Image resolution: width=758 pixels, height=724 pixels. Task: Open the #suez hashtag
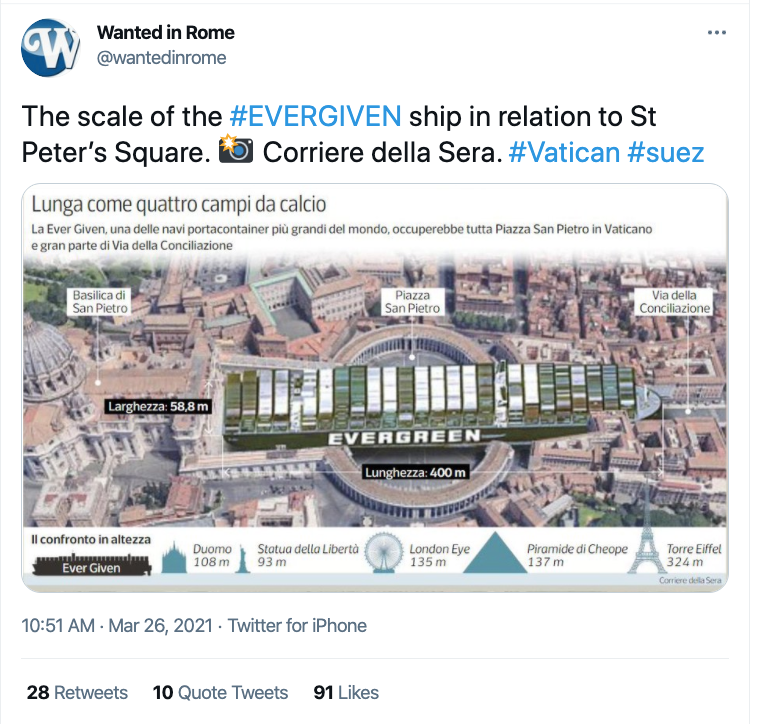click(666, 153)
